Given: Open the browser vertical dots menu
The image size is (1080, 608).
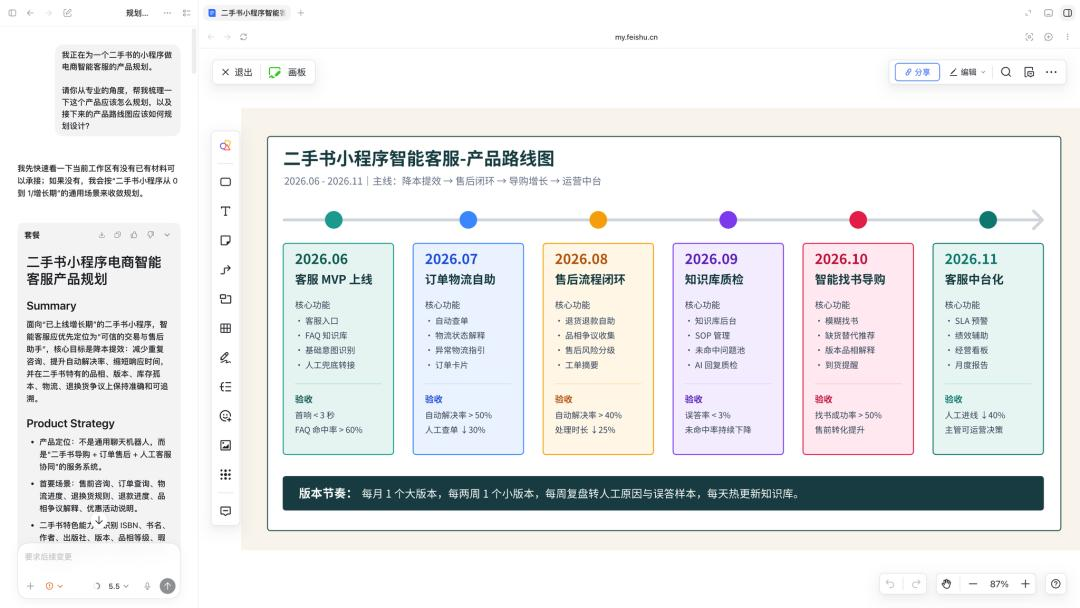Looking at the screenshot, I should point(1068,37).
